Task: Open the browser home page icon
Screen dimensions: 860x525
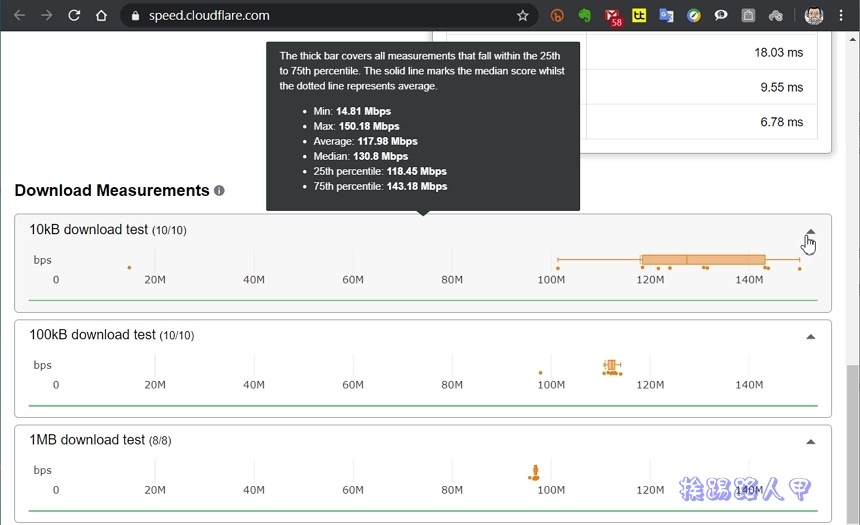Action: [101, 15]
